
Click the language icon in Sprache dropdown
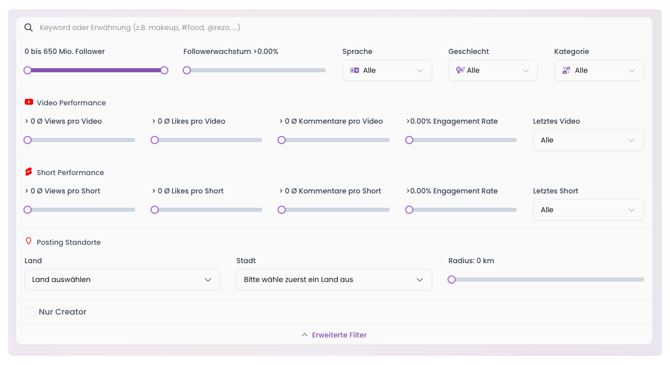(x=355, y=71)
